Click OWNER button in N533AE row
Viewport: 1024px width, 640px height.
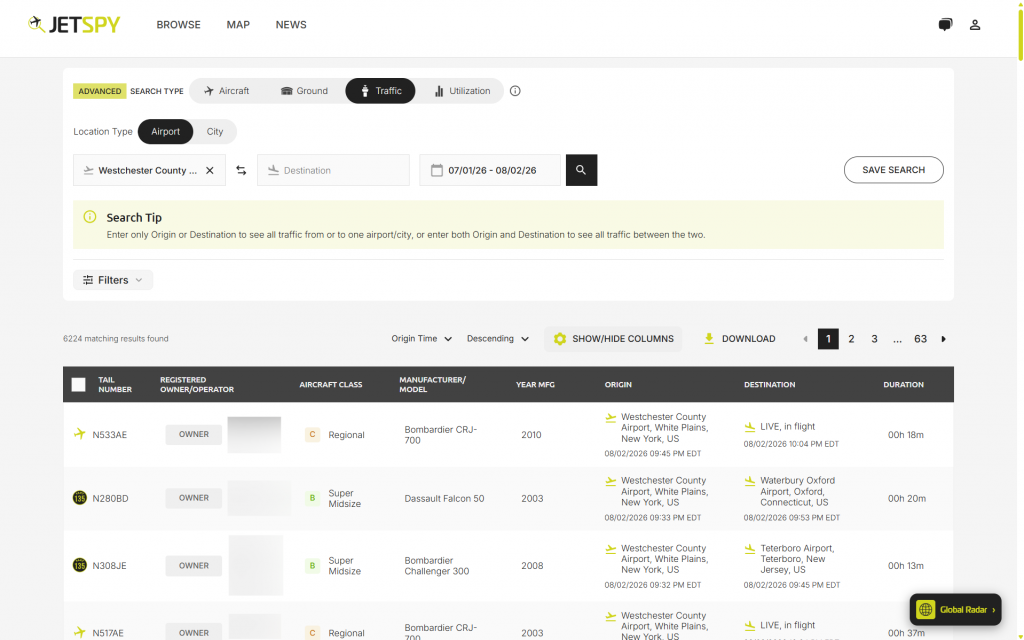193,434
